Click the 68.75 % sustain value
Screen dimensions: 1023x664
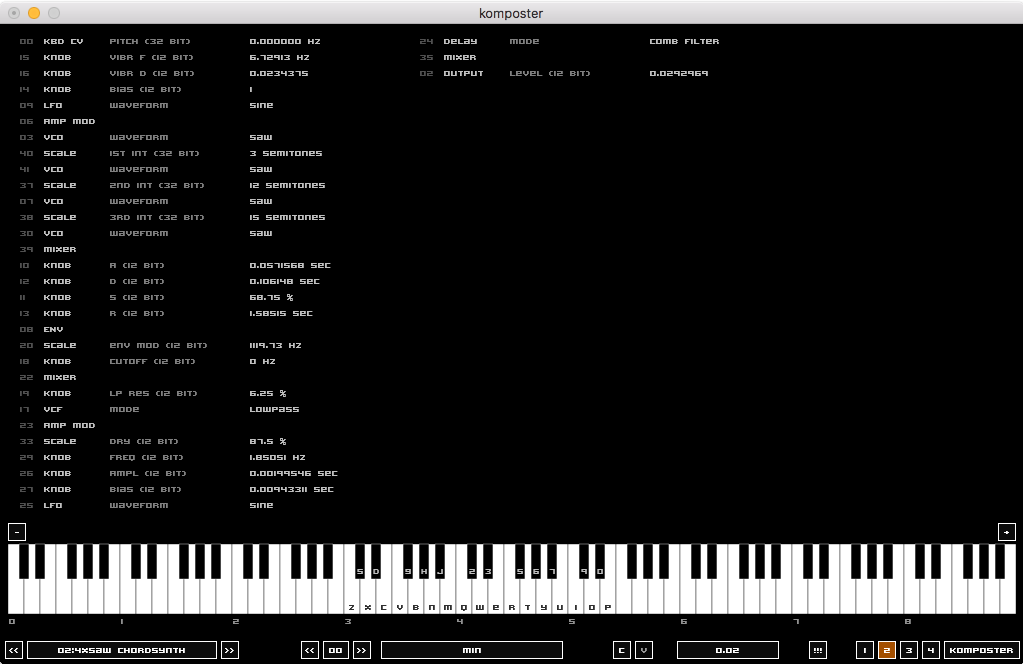click(271, 297)
